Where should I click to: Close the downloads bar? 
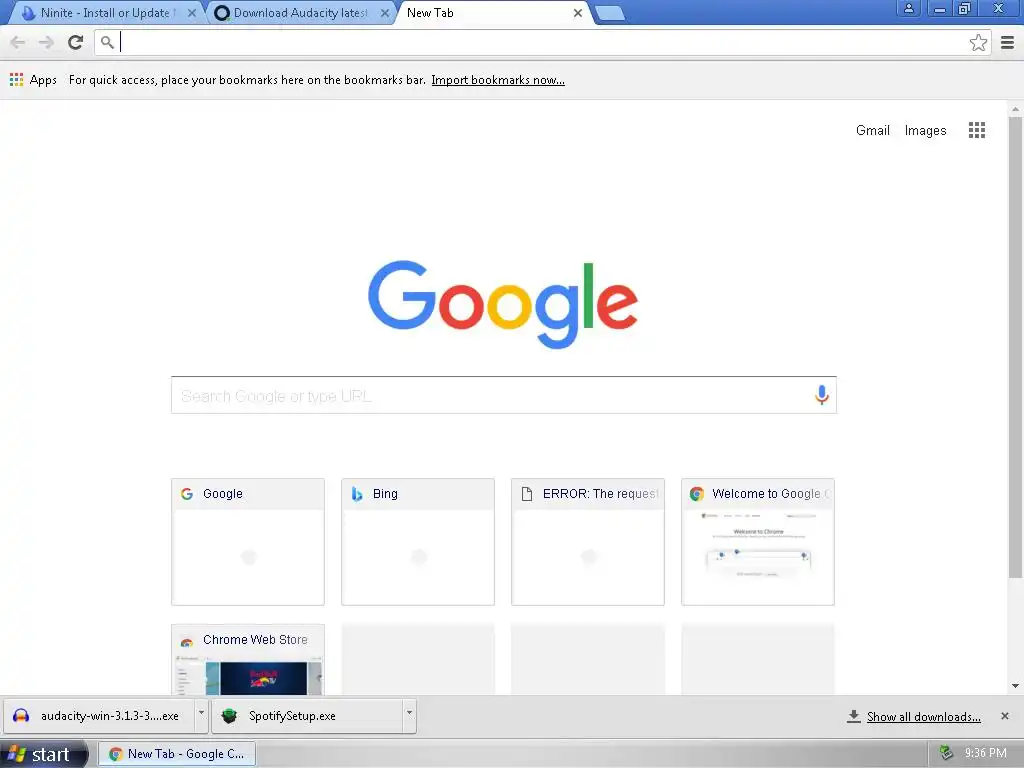(x=1004, y=716)
